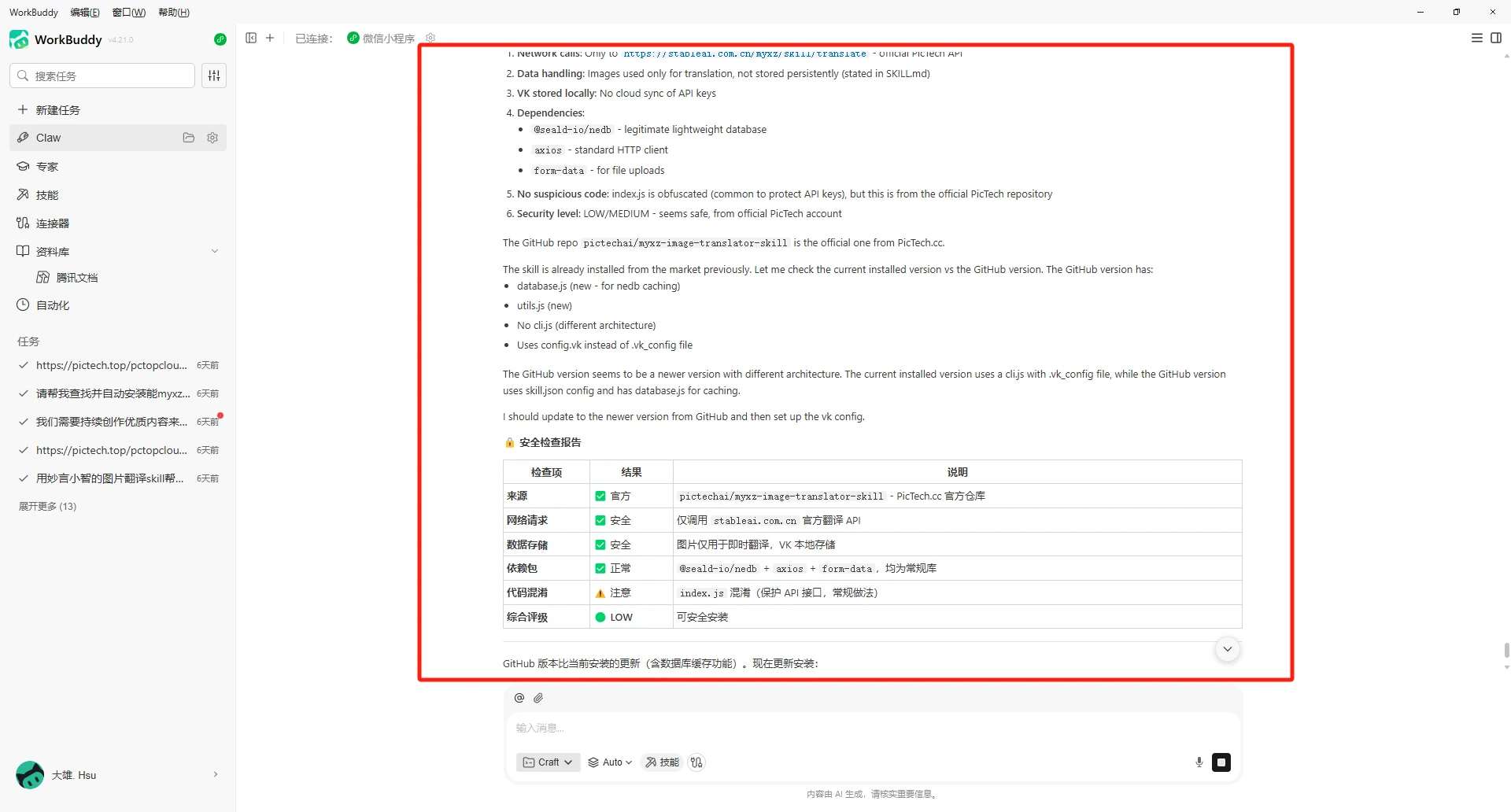This screenshot has width=1511, height=812.
Task: Expand the 大雄 Hsu profile chevron
Action: point(216,775)
